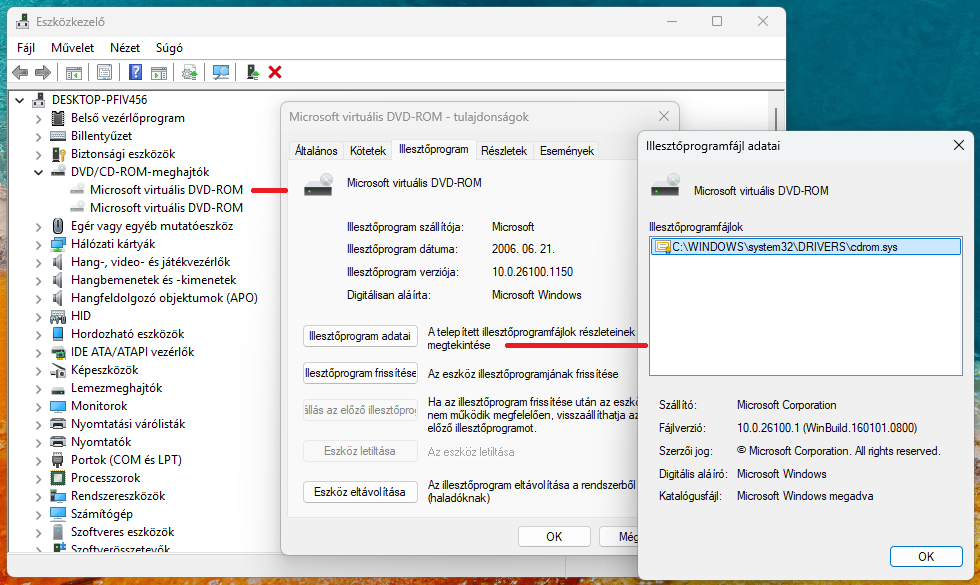The width and height of the screenshot is (980, 585).
Task: Click the Egér vagy egyéb mutatóeszköz icon
Action: coord(58,226)
